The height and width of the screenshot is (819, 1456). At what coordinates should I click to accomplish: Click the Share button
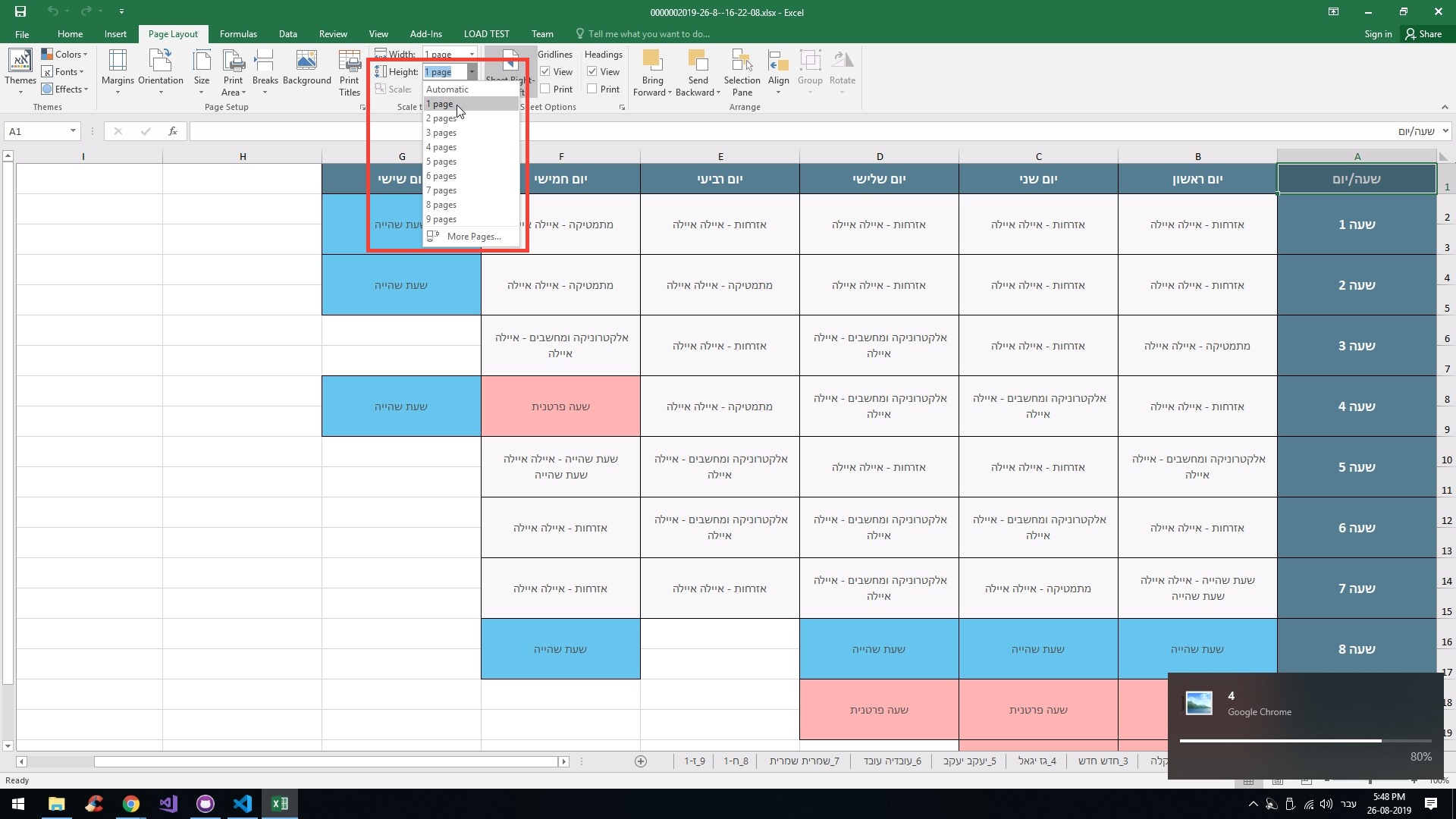1423,34
